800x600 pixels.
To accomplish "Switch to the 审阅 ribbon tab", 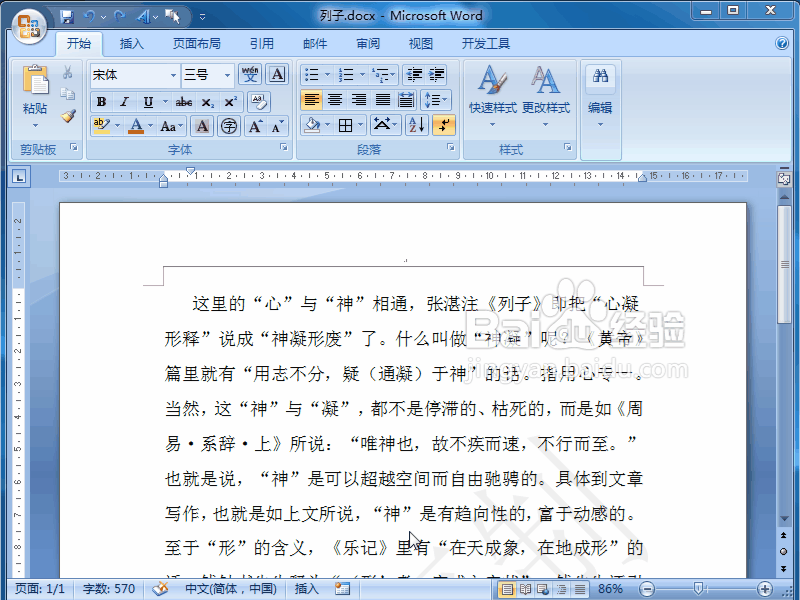I will tap(367, 43).
